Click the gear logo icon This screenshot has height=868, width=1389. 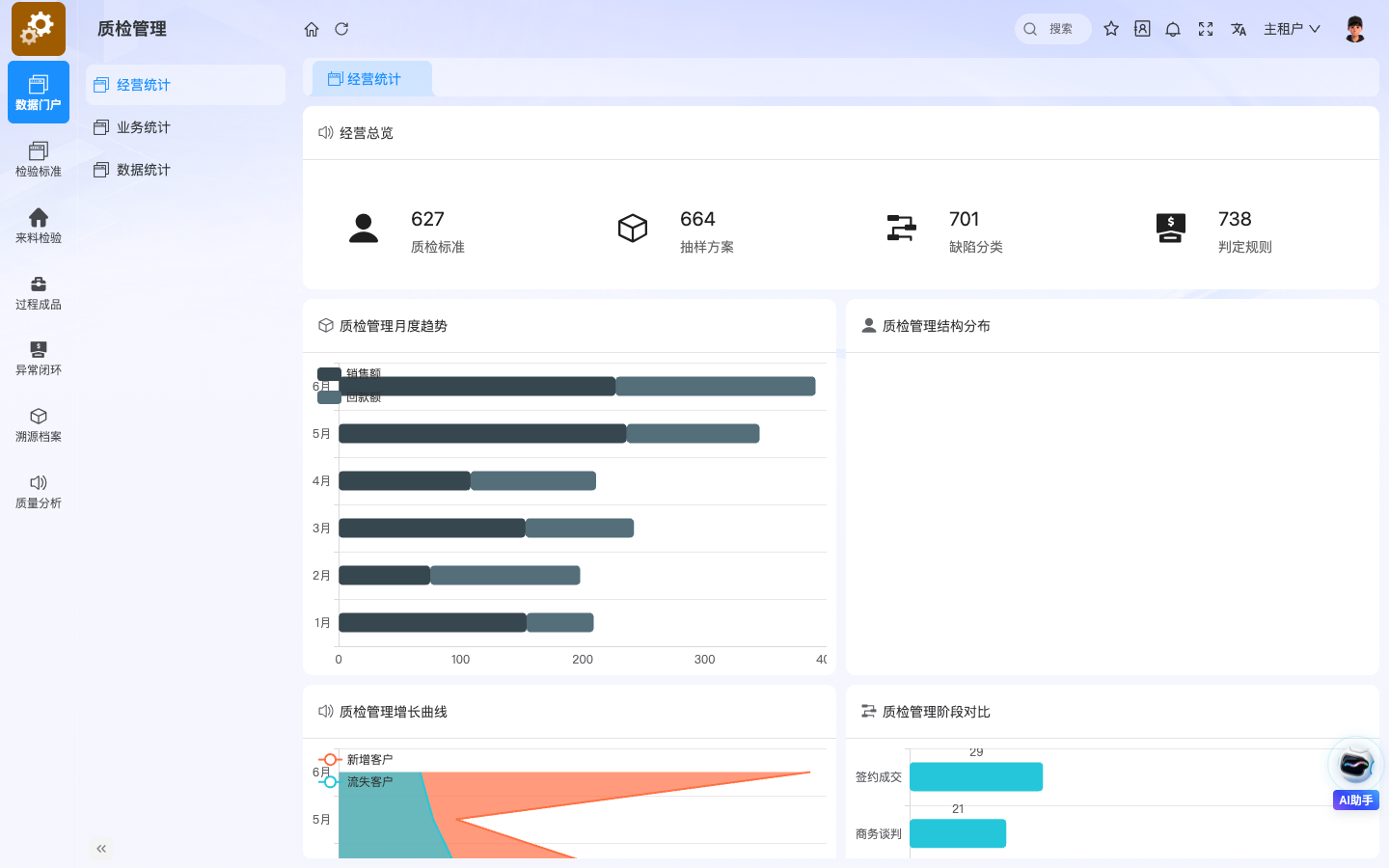[x=39, y=29]
